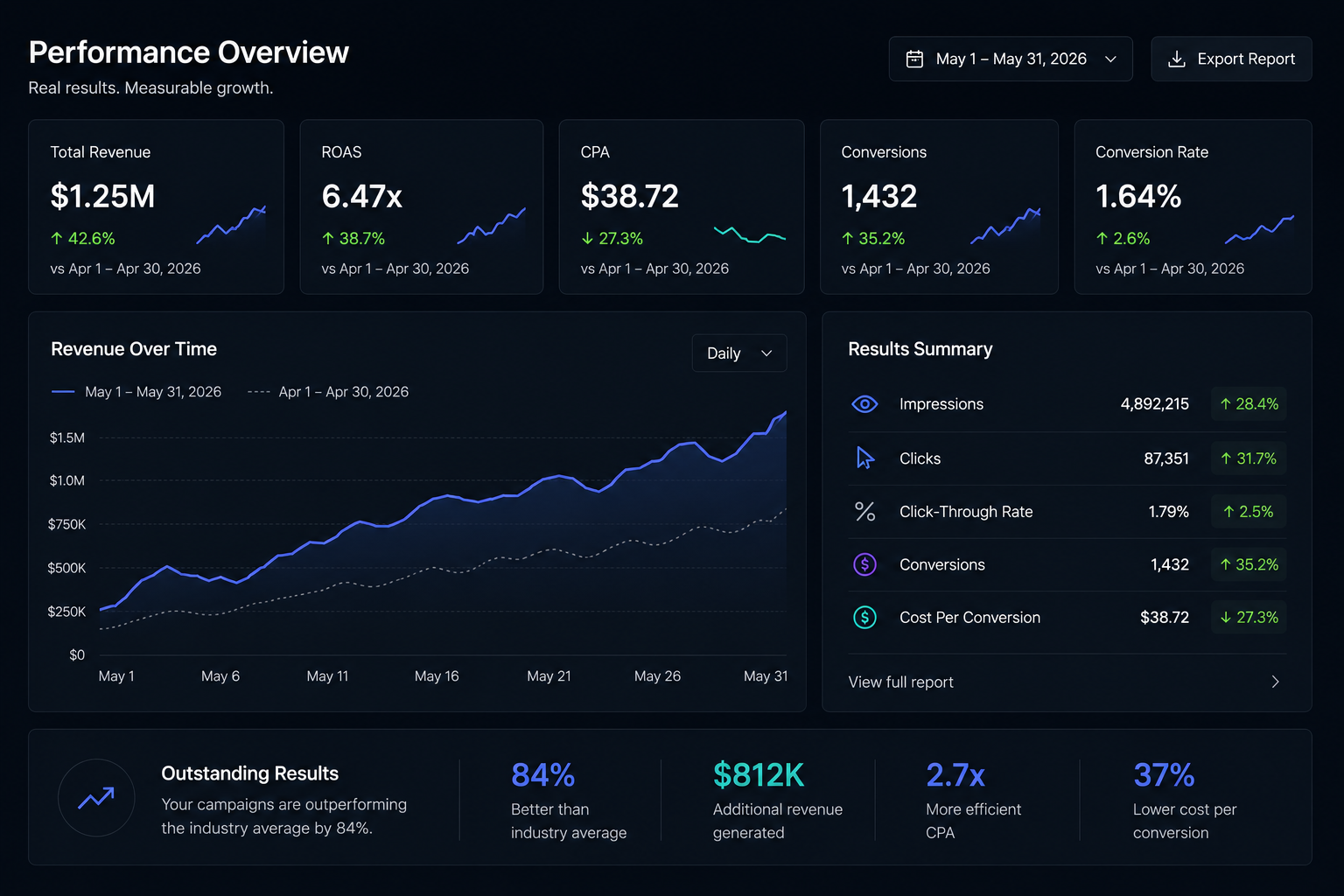Click the May 31 x-axis label
The height and width of the screenshot is (896, 1344).
[766, 676]
